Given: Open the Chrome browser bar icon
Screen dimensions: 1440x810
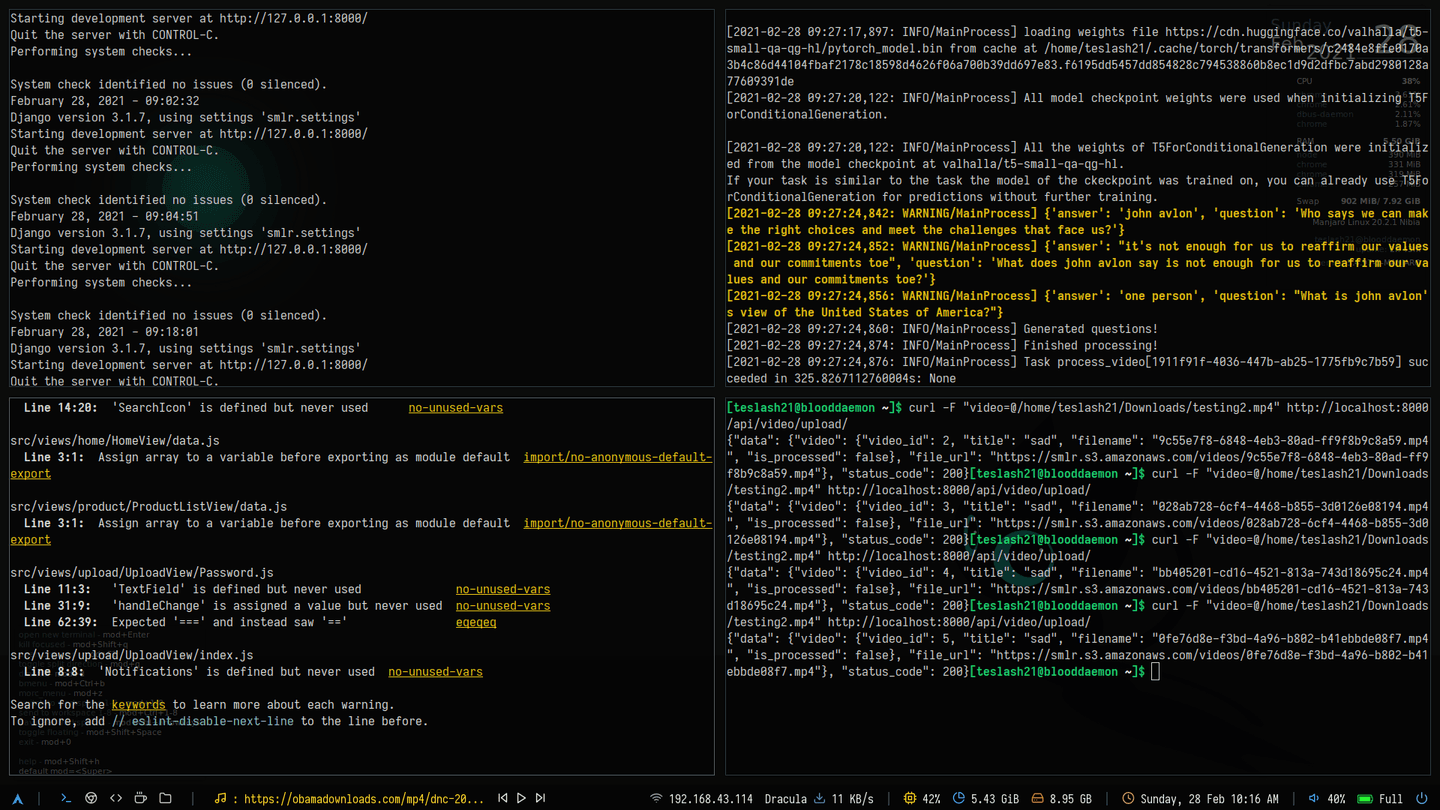Looking at the screenshot, I should (91, 798).
